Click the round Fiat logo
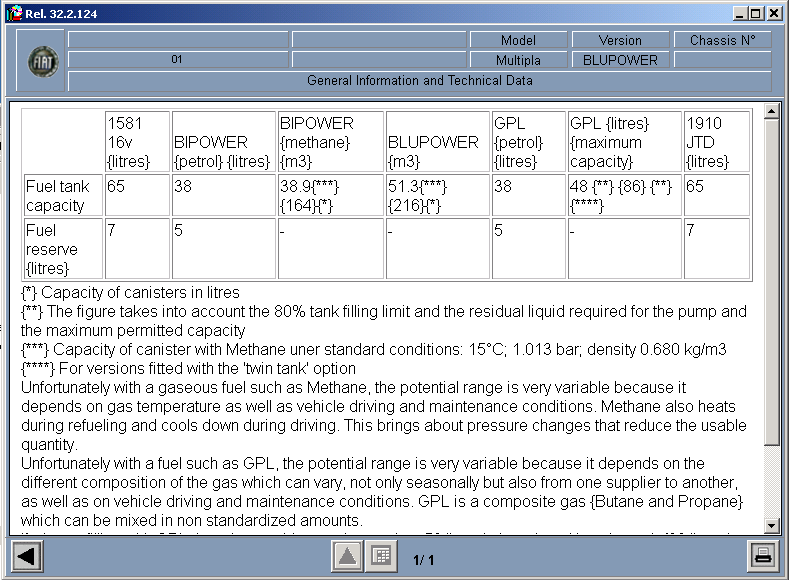Screen dimensions: 789x580 [42, 61]
